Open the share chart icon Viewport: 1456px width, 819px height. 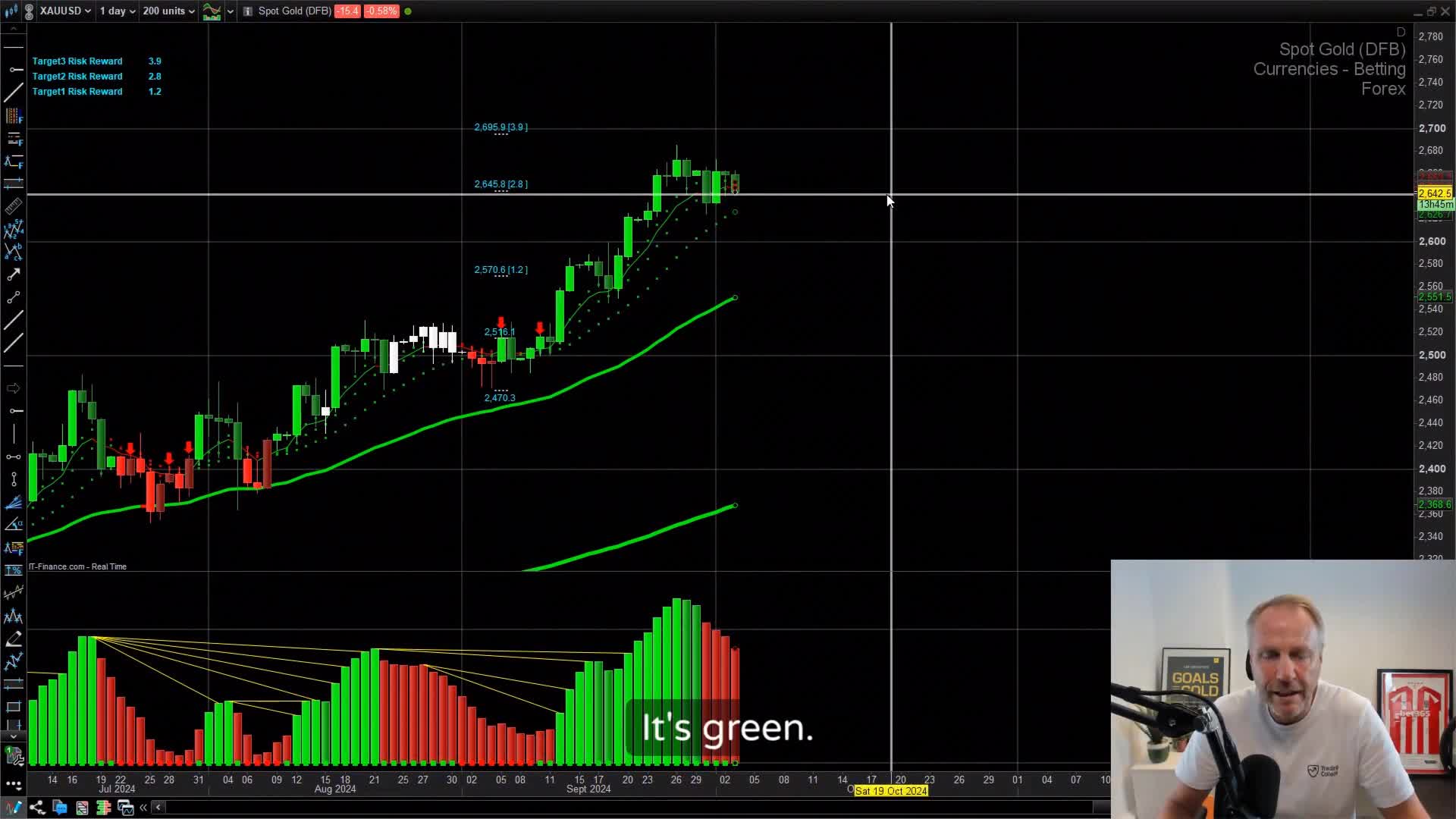[x=36, y=808]
